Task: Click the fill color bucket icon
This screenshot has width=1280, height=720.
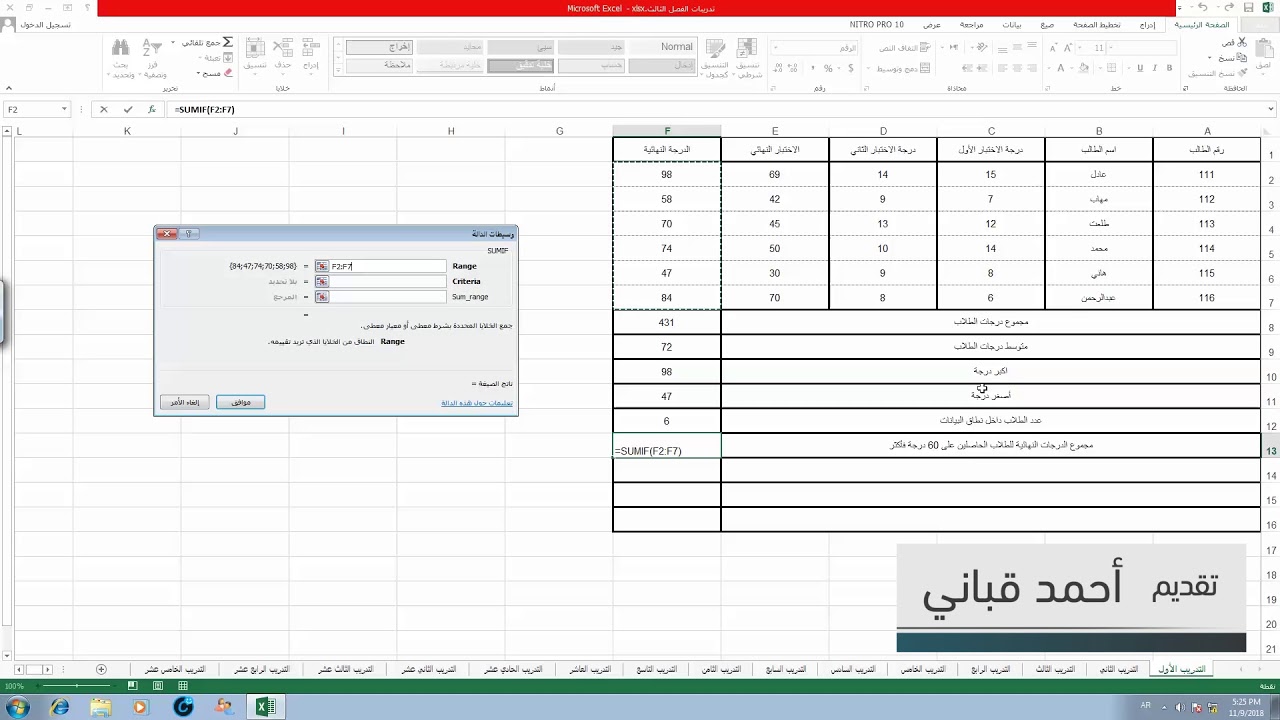Action: tap(1083, 68)
